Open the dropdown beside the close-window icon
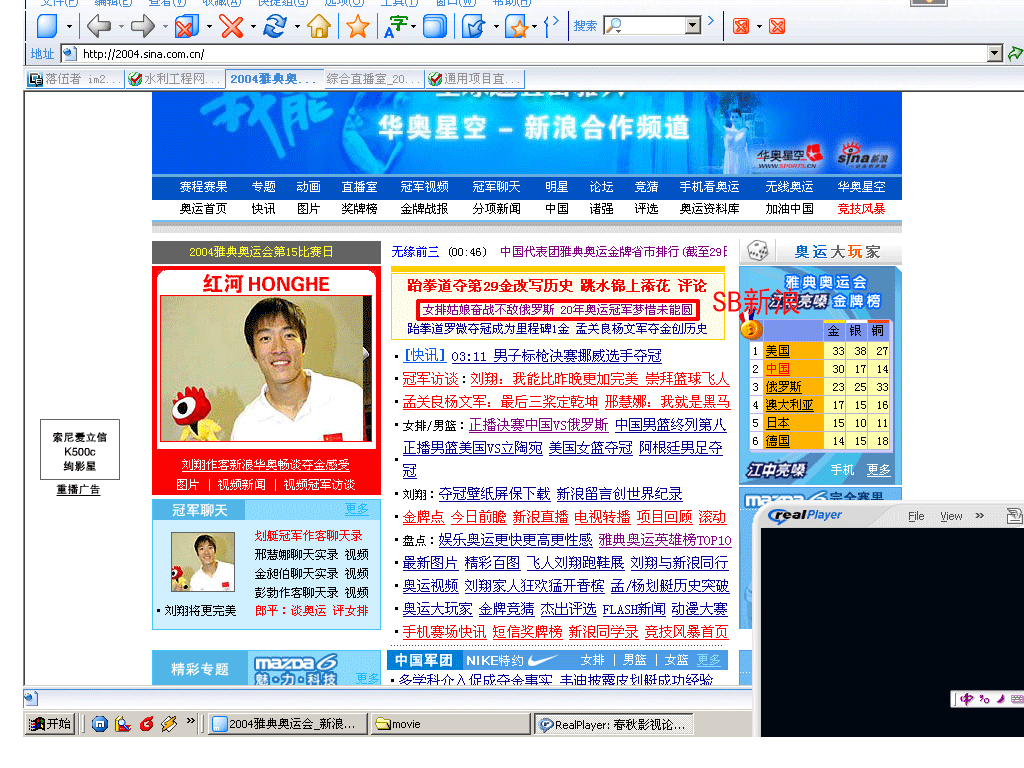The width and height of the screenshot is (1024, 768). [209, 27]
